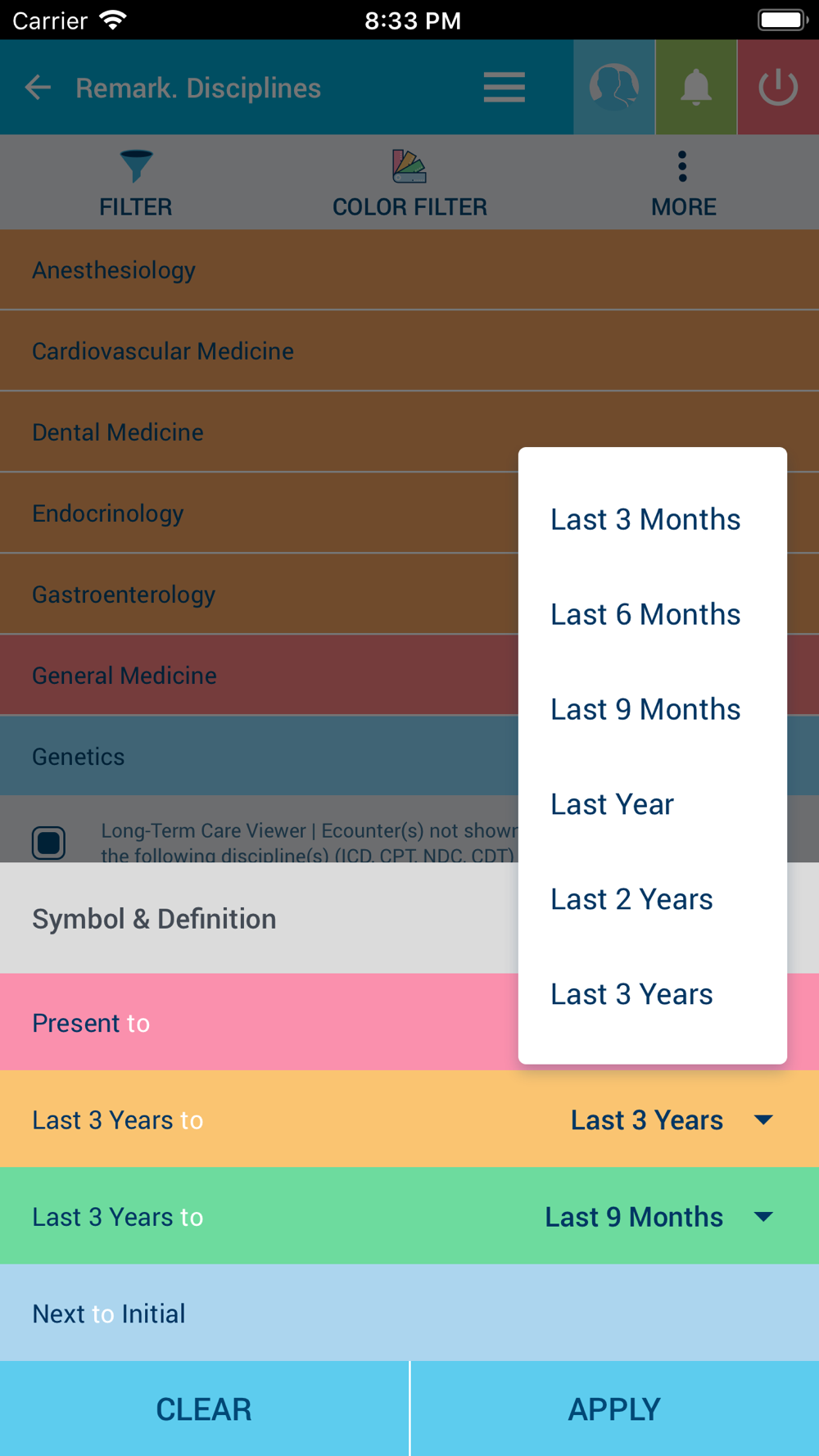The height and width of the screenshot is (1456, 819).
Task: Select Last 3 Months option
Action: [645, 519]
